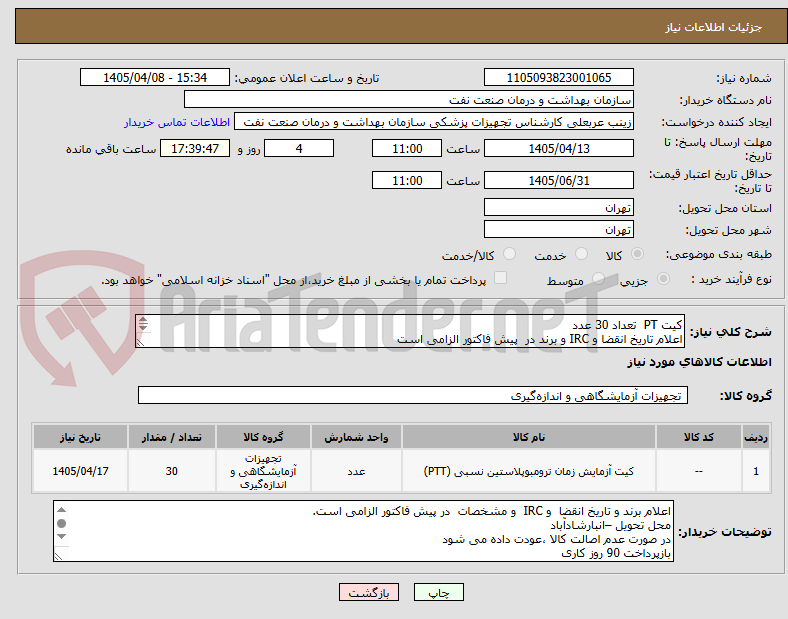Select the کالا radio button
788x619 pixels.
(x=637, y=254)
